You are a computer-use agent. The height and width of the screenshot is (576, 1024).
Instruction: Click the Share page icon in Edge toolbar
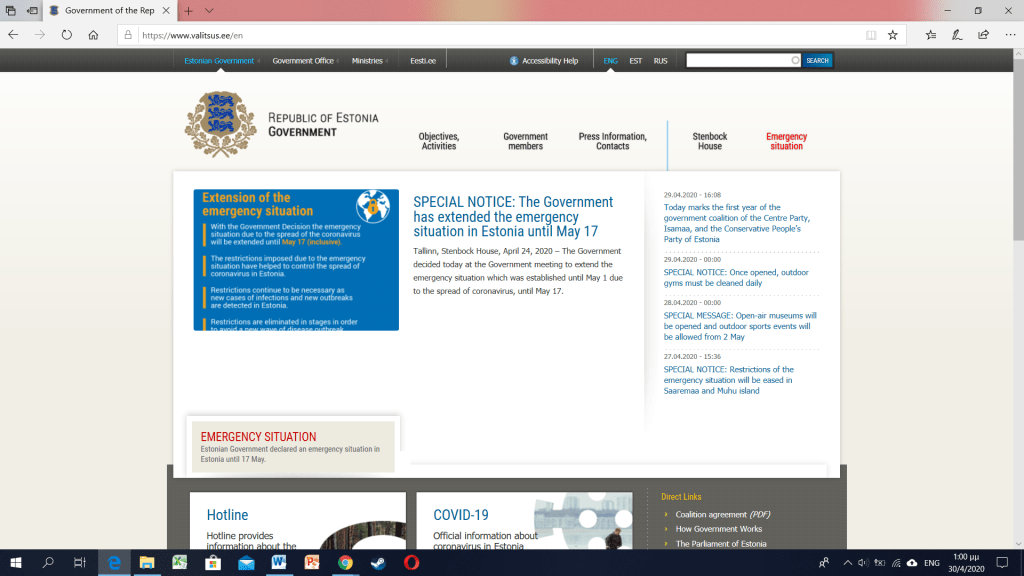pyautogui.click(x=983, y=34)
